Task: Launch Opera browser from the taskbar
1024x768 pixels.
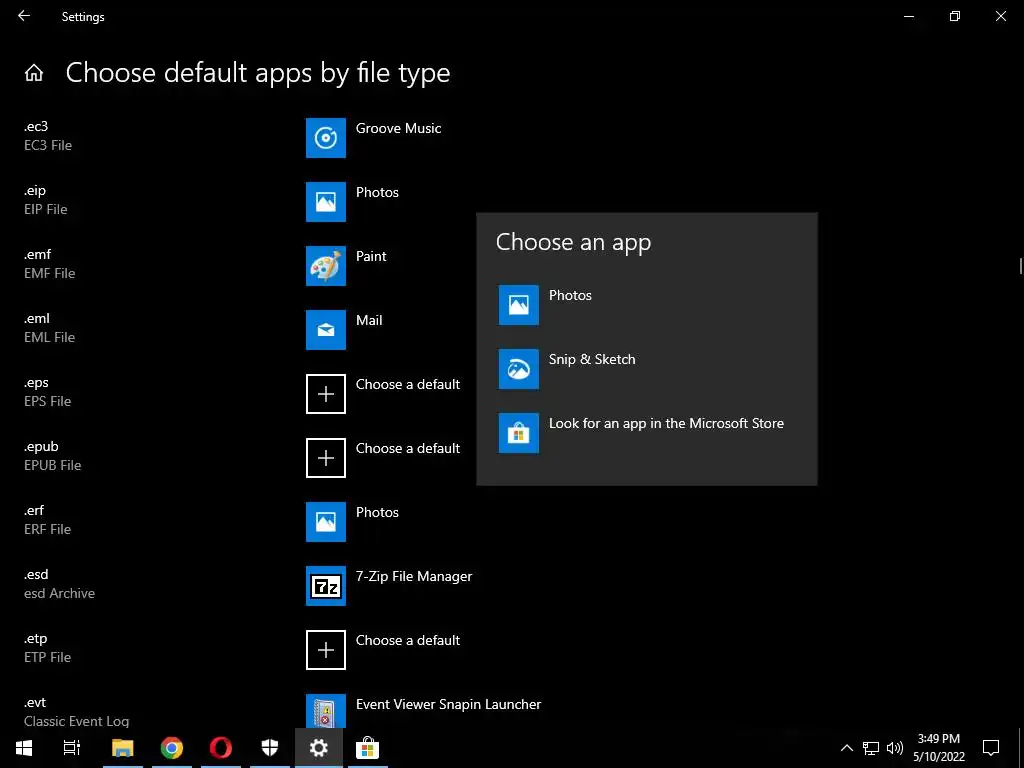Action: coord(221,748)
